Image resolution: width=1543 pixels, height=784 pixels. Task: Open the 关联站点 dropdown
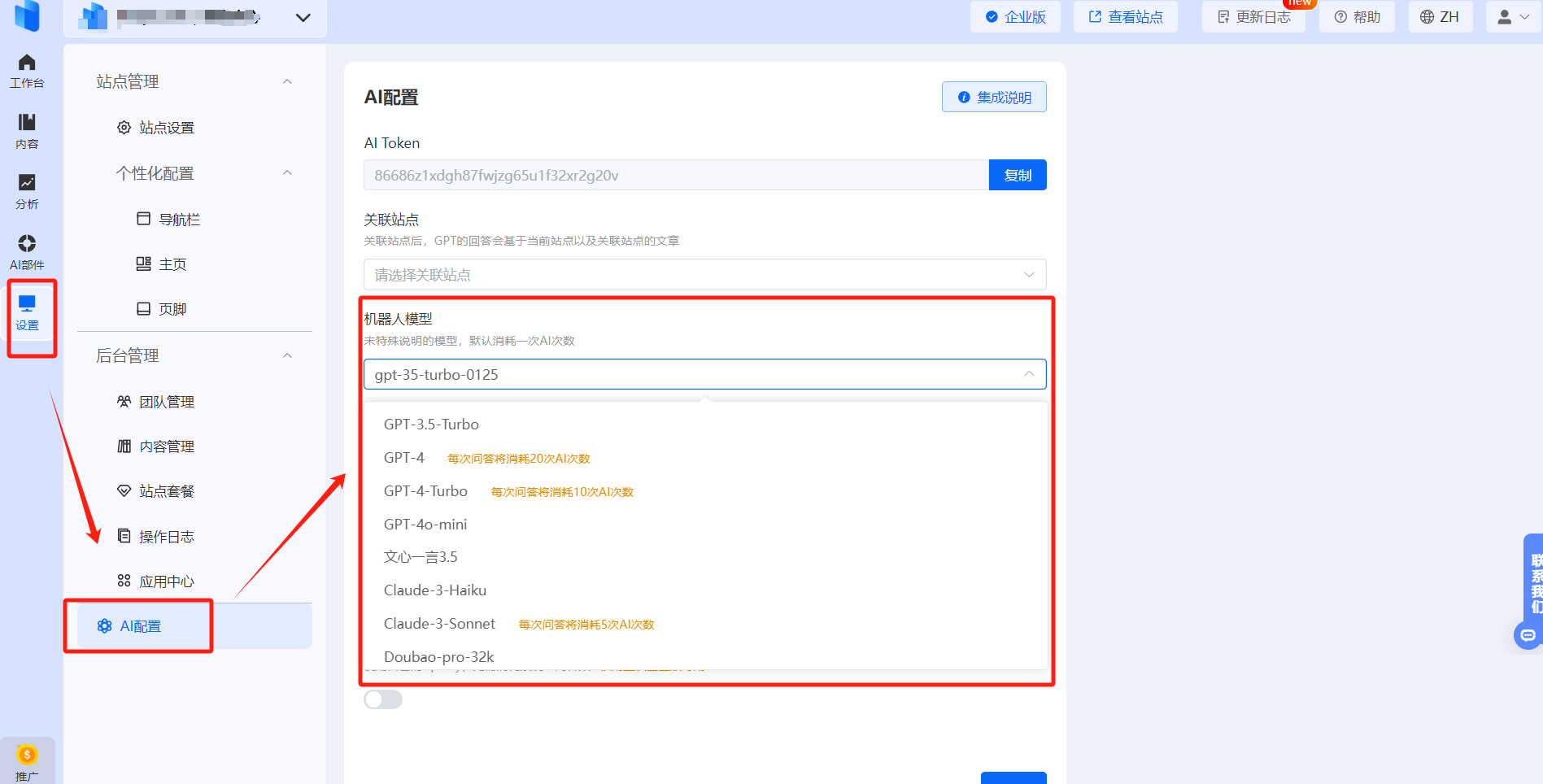704,275
